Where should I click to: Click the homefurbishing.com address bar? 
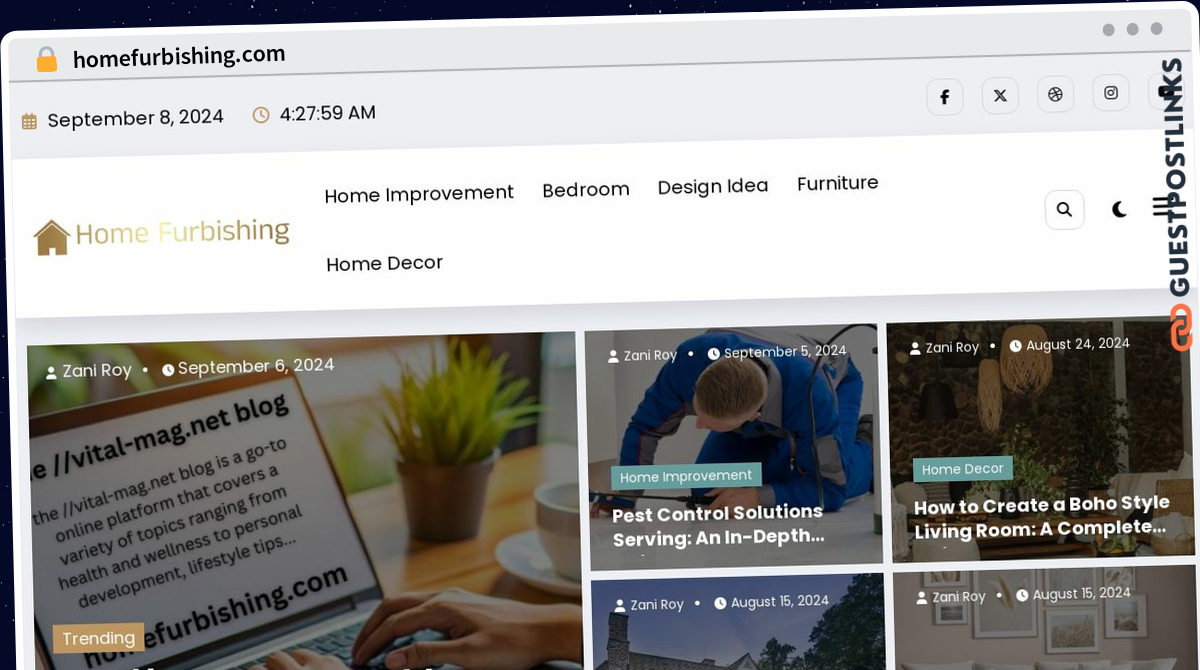(179, 57)
